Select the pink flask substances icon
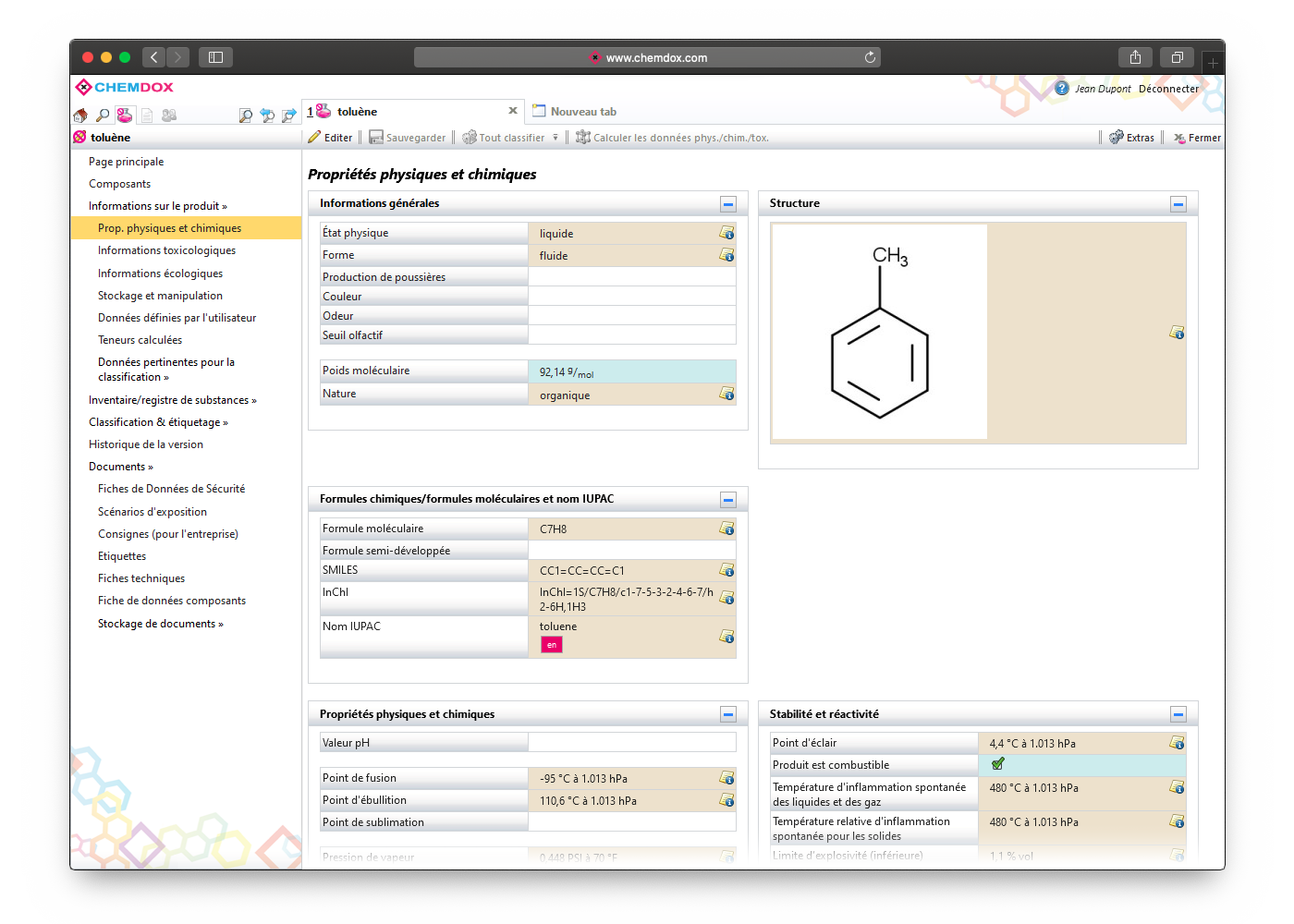The image size is (1294, 924). [125, 115]
